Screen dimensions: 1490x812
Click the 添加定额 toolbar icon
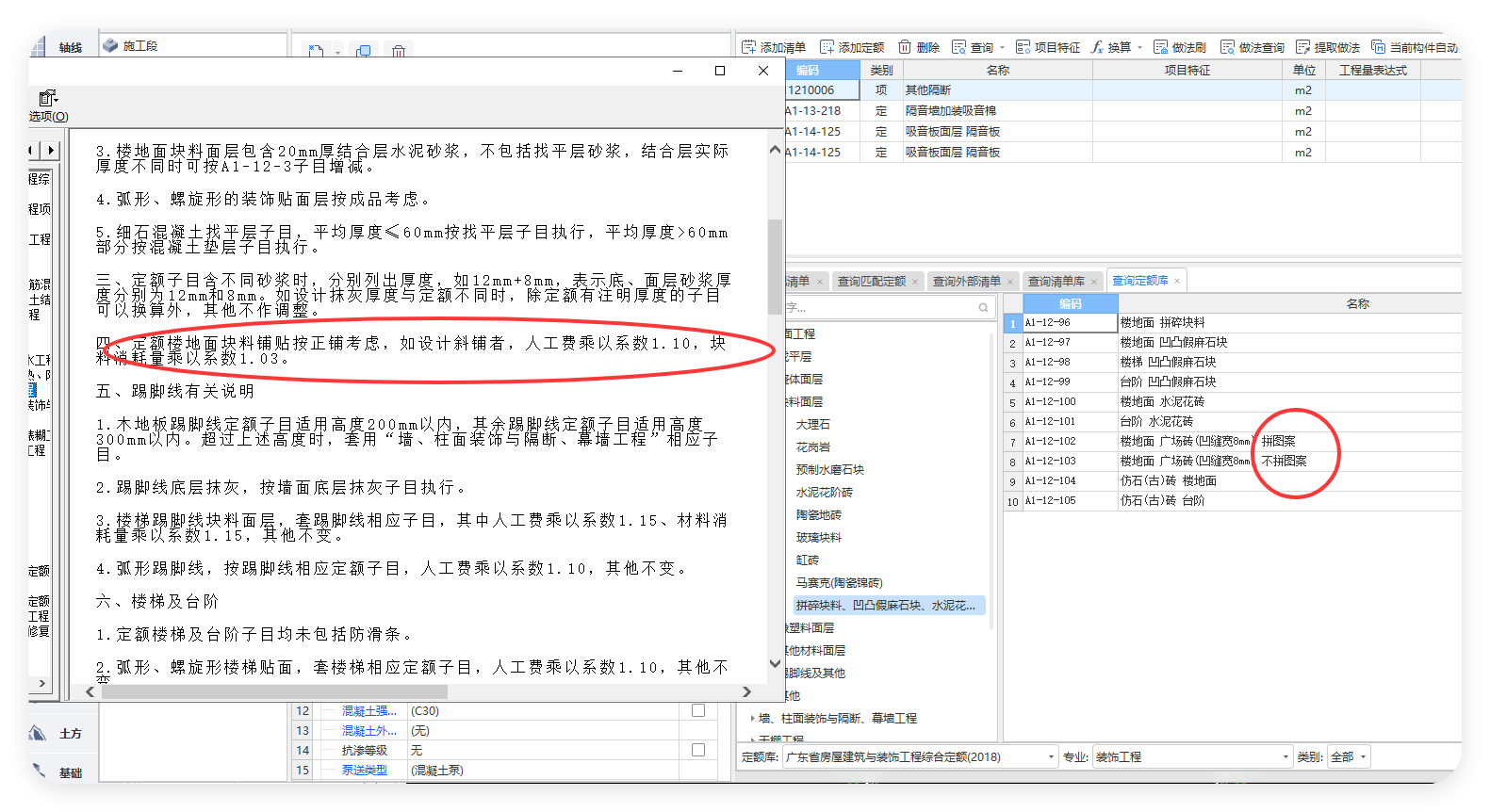point(827,47)
